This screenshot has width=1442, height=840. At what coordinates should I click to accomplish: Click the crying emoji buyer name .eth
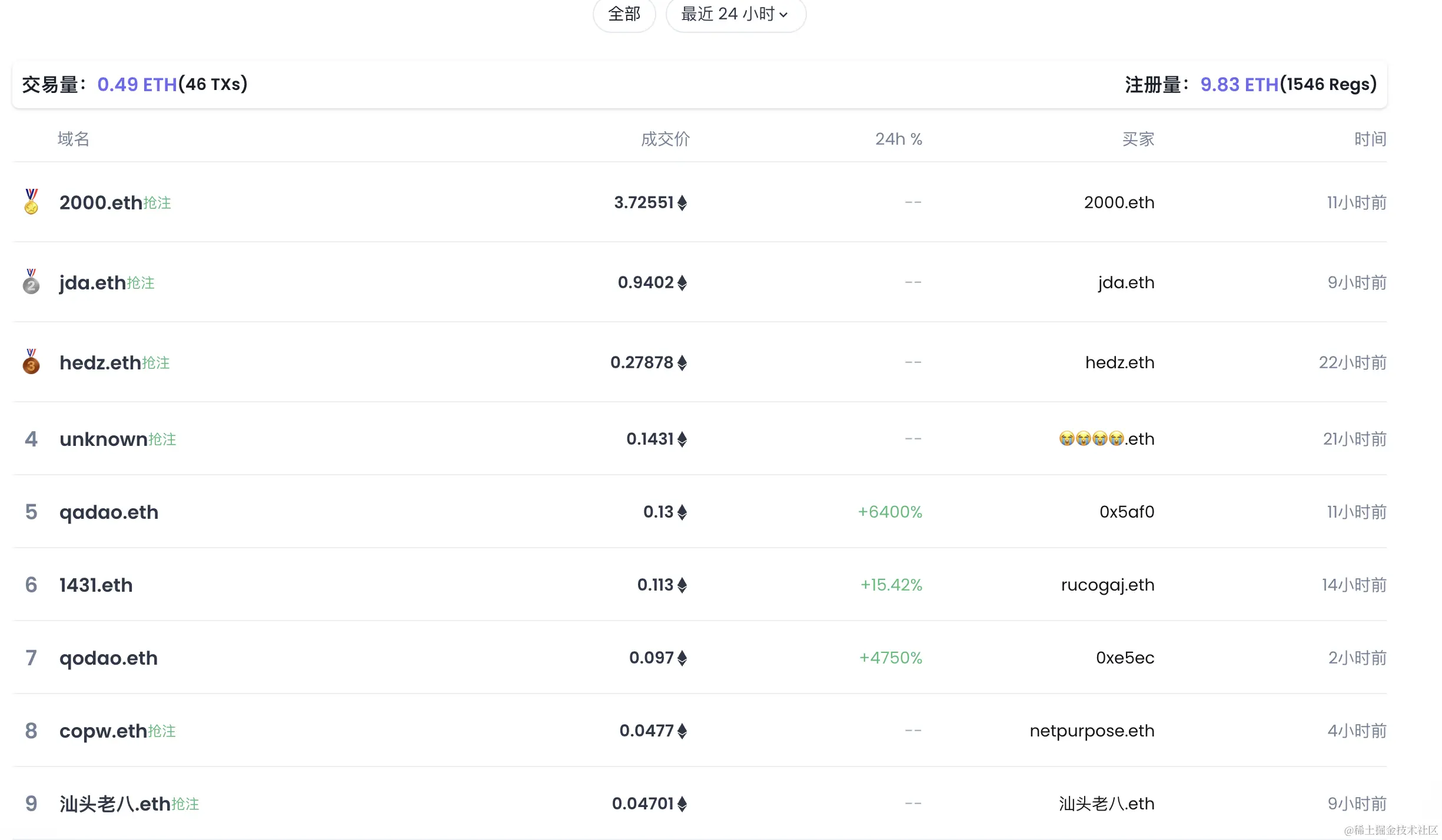(1107, 439)
